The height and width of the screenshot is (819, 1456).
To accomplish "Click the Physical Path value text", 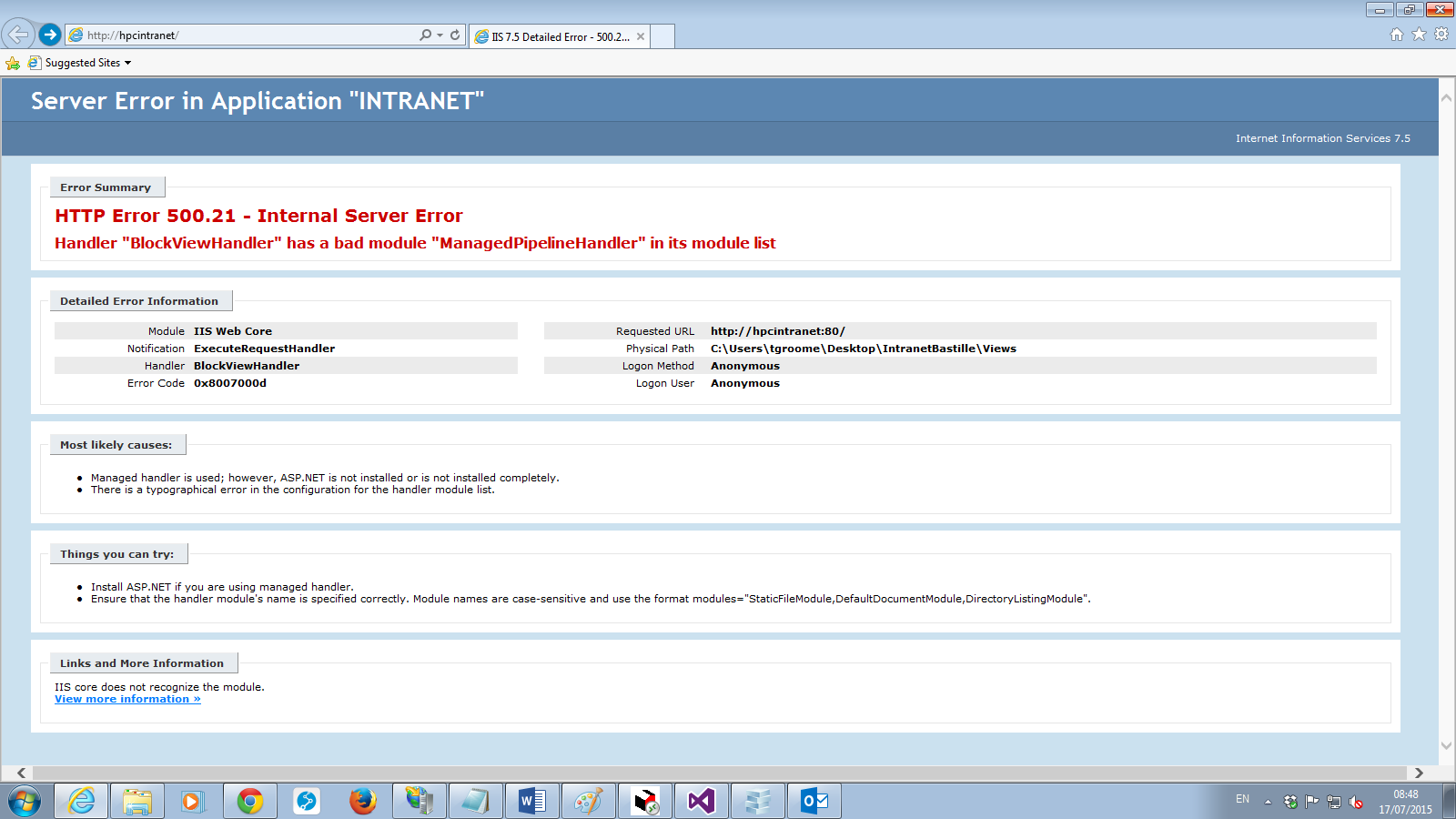I will 864,349.
